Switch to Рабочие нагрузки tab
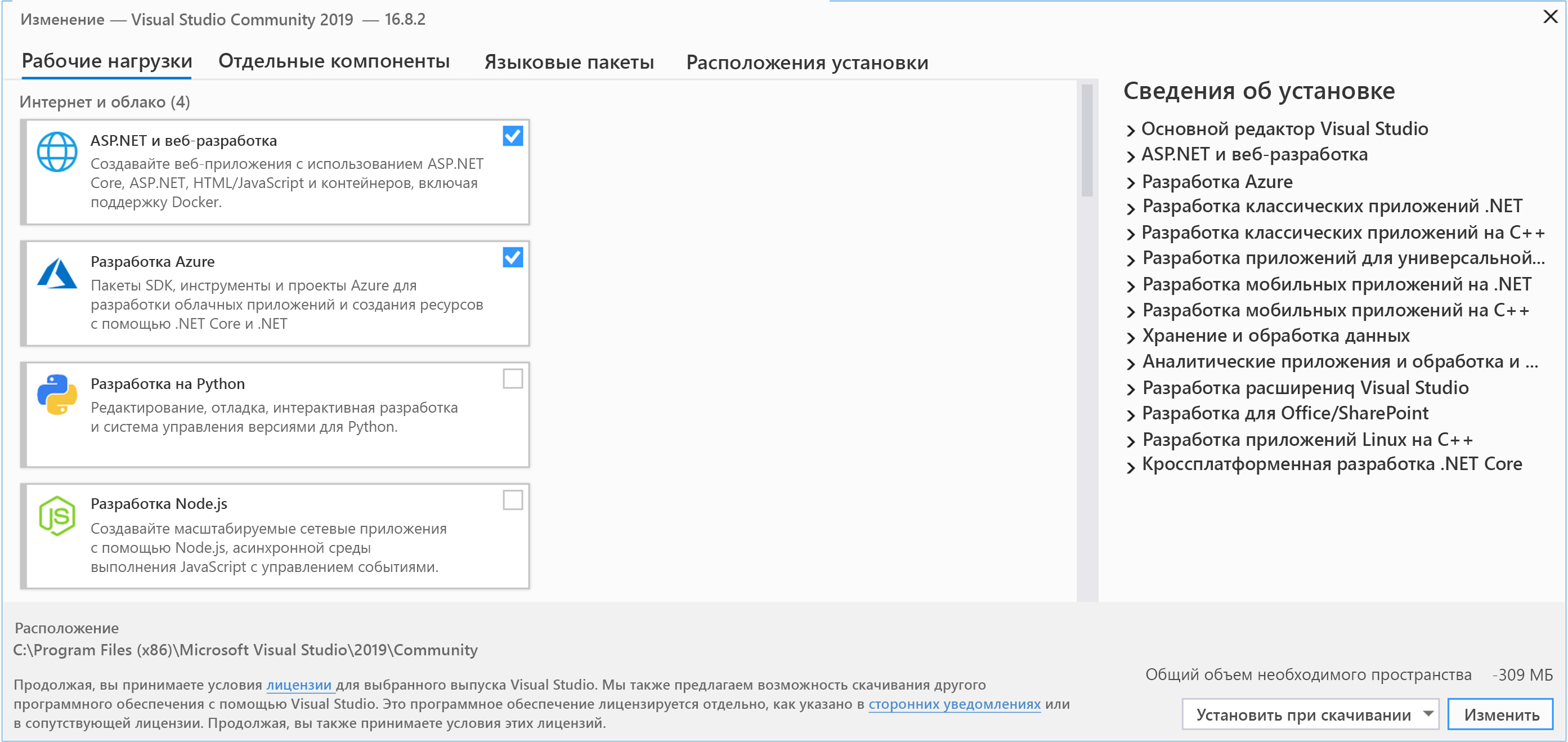1568x742 pixels. (x=106, y=61)
